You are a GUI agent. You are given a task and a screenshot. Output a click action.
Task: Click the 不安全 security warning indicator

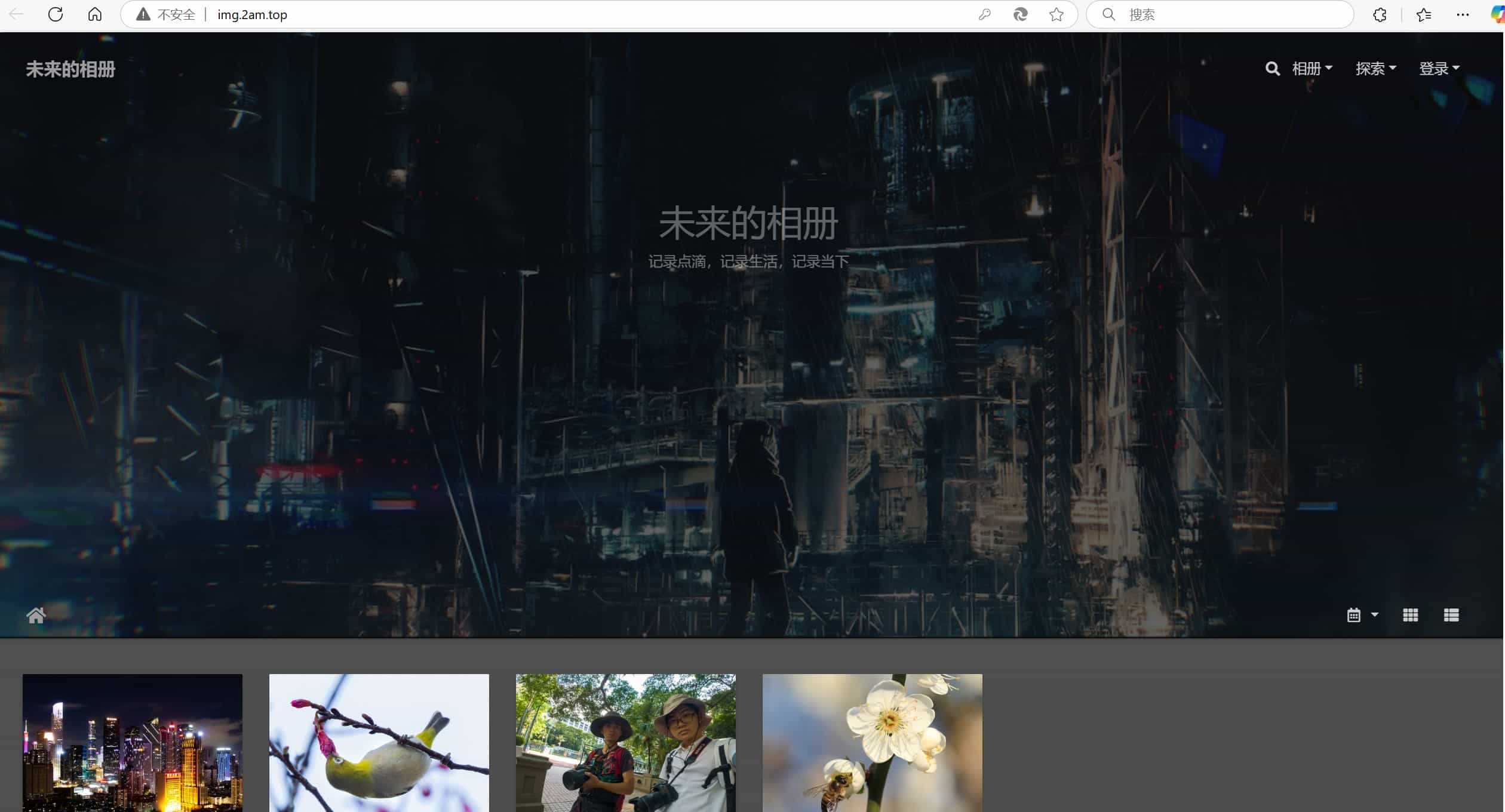(166, 14)
